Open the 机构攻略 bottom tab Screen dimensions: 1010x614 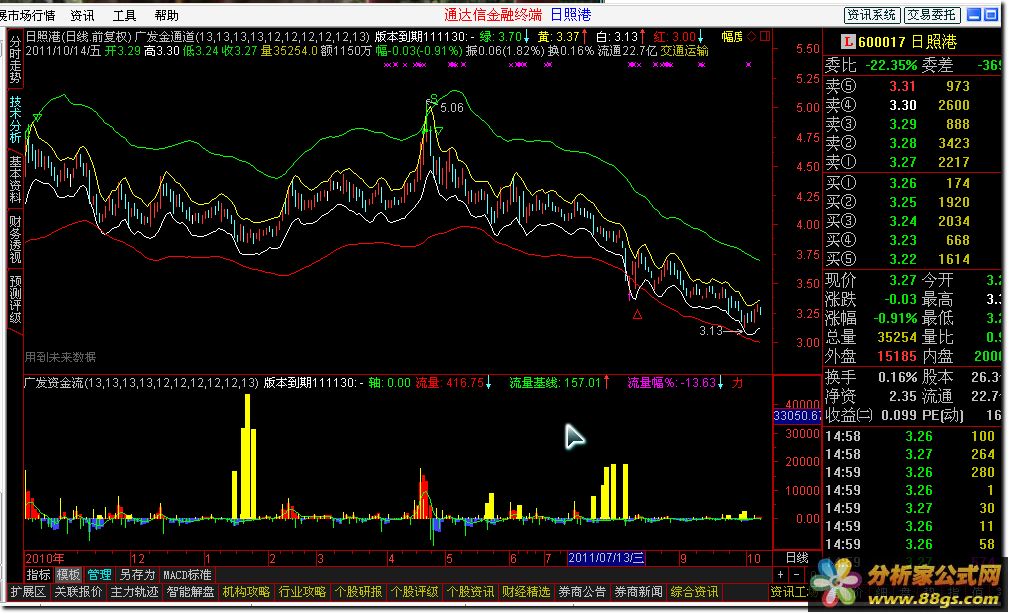click(x=246, y=591)
